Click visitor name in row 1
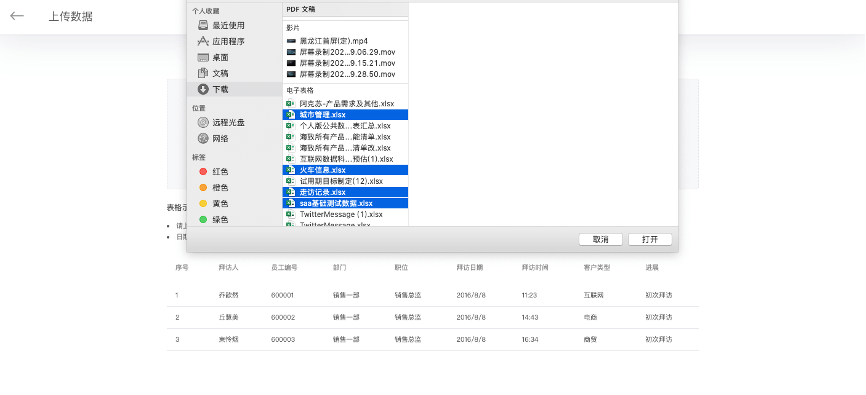 click(229, 295)
